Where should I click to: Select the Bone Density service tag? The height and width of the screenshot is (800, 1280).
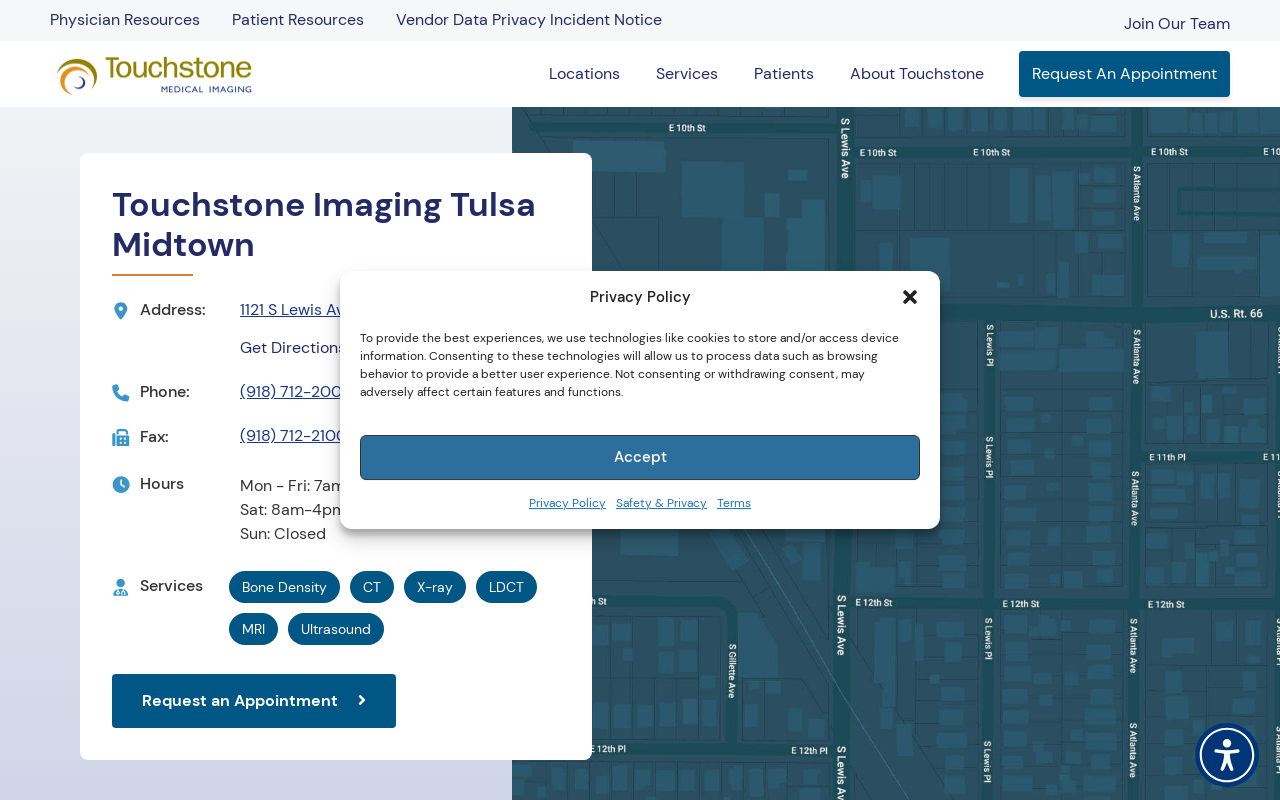pos(284,587)
